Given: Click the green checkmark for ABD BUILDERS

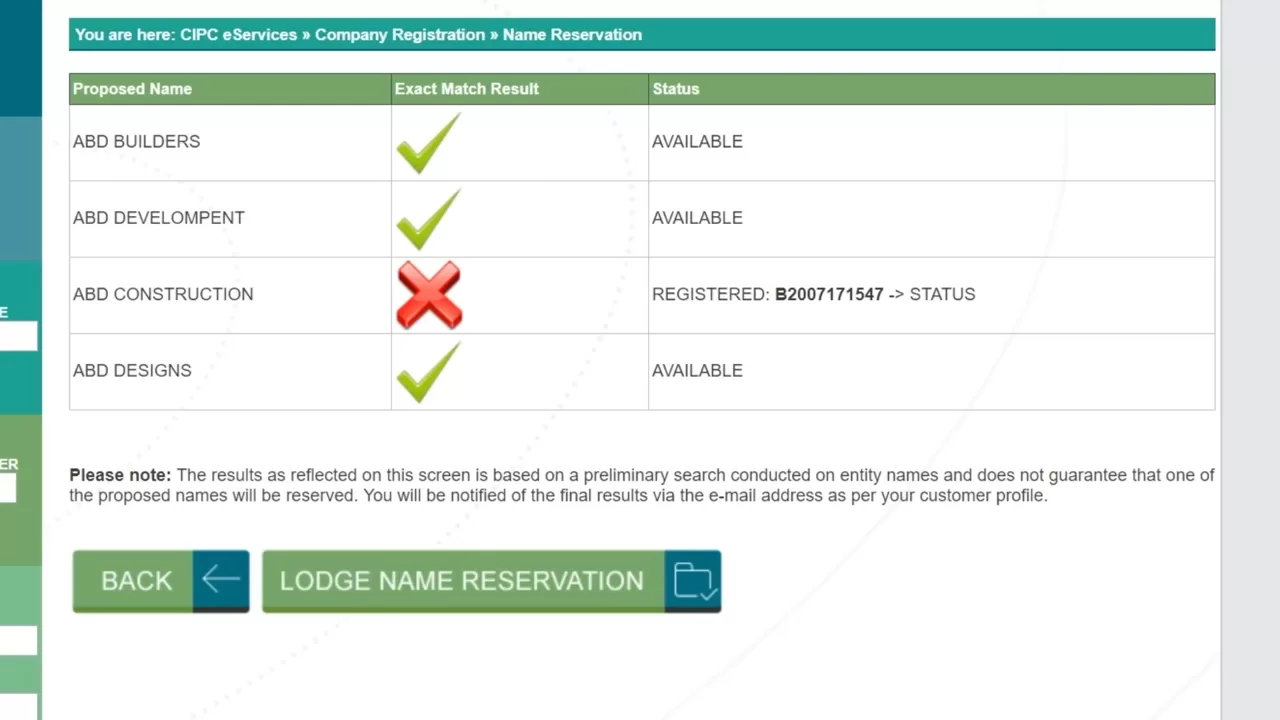Looking at the screenshot, I should pyautogui.click(x=428, y=144).
